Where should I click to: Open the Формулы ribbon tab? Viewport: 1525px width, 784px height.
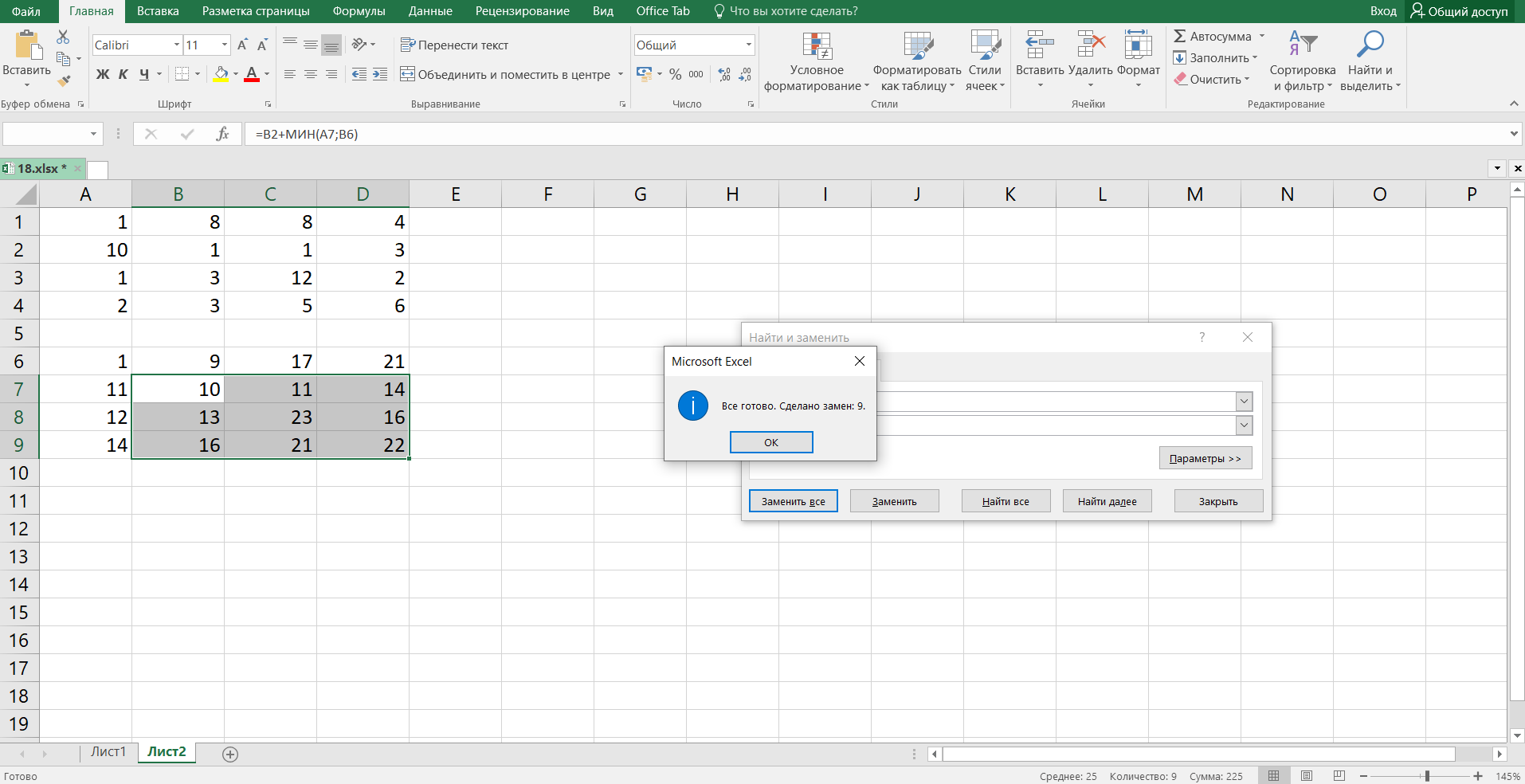click(x=359, y=11)
